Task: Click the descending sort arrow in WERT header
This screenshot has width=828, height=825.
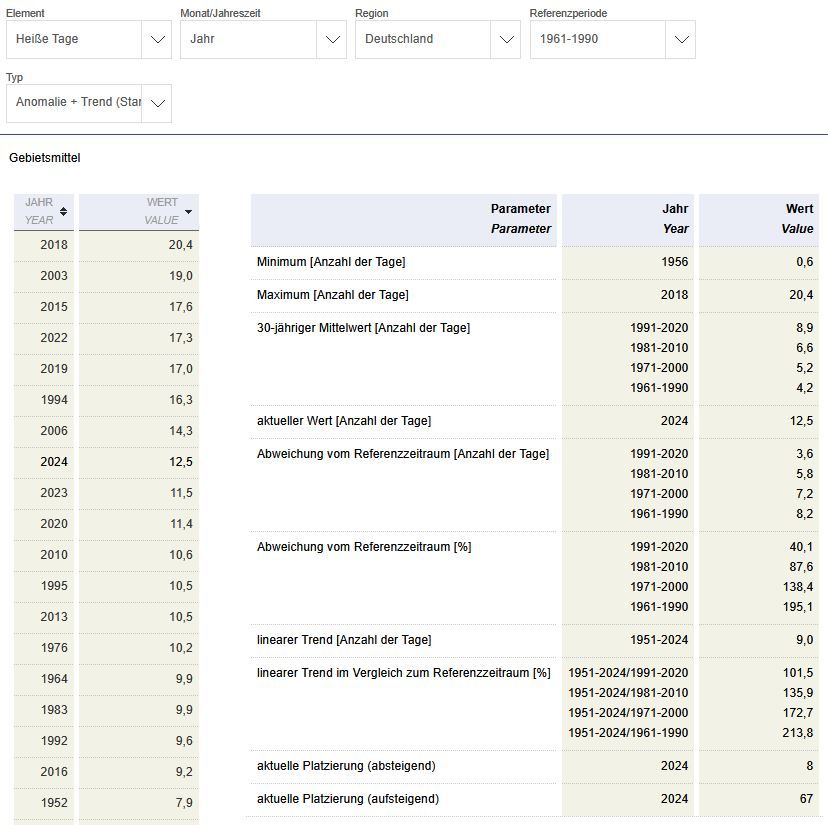Action: [189, 211]
